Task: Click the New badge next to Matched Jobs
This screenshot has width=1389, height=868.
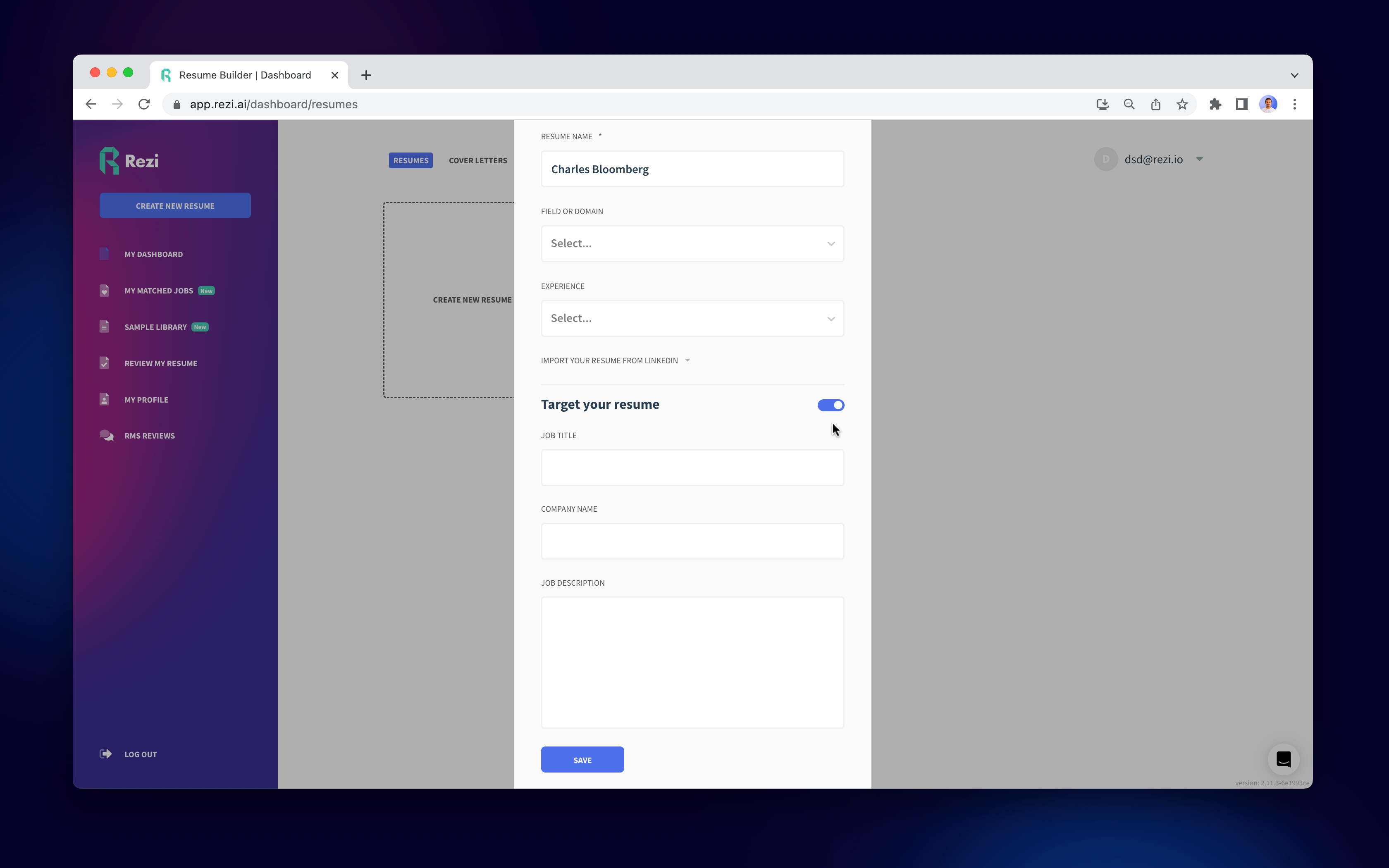Action: [206, 291]
